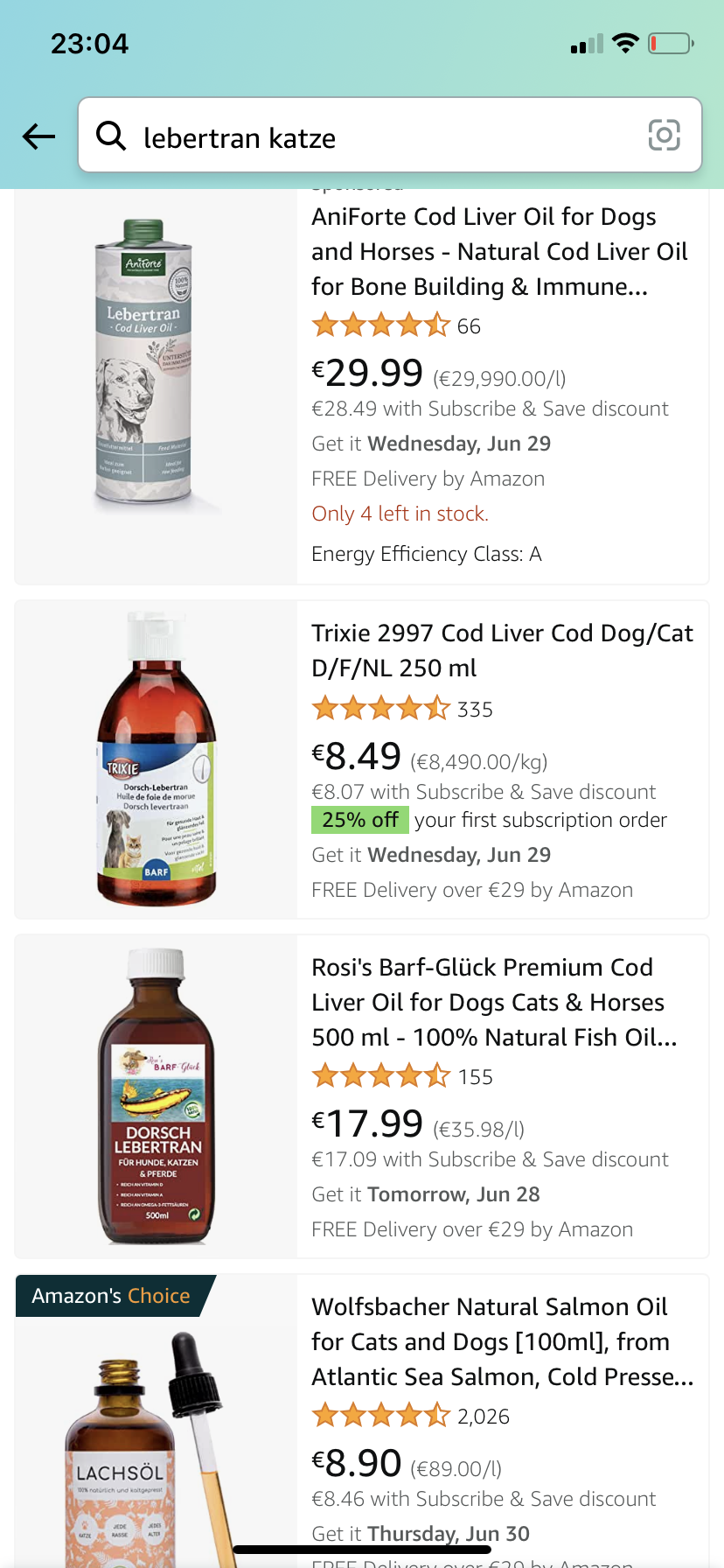Open Rosi's Barf-Glück Dorsch Lebertran image
Viewport: 724px width, 1568px height.
(x=156, y=1096)
